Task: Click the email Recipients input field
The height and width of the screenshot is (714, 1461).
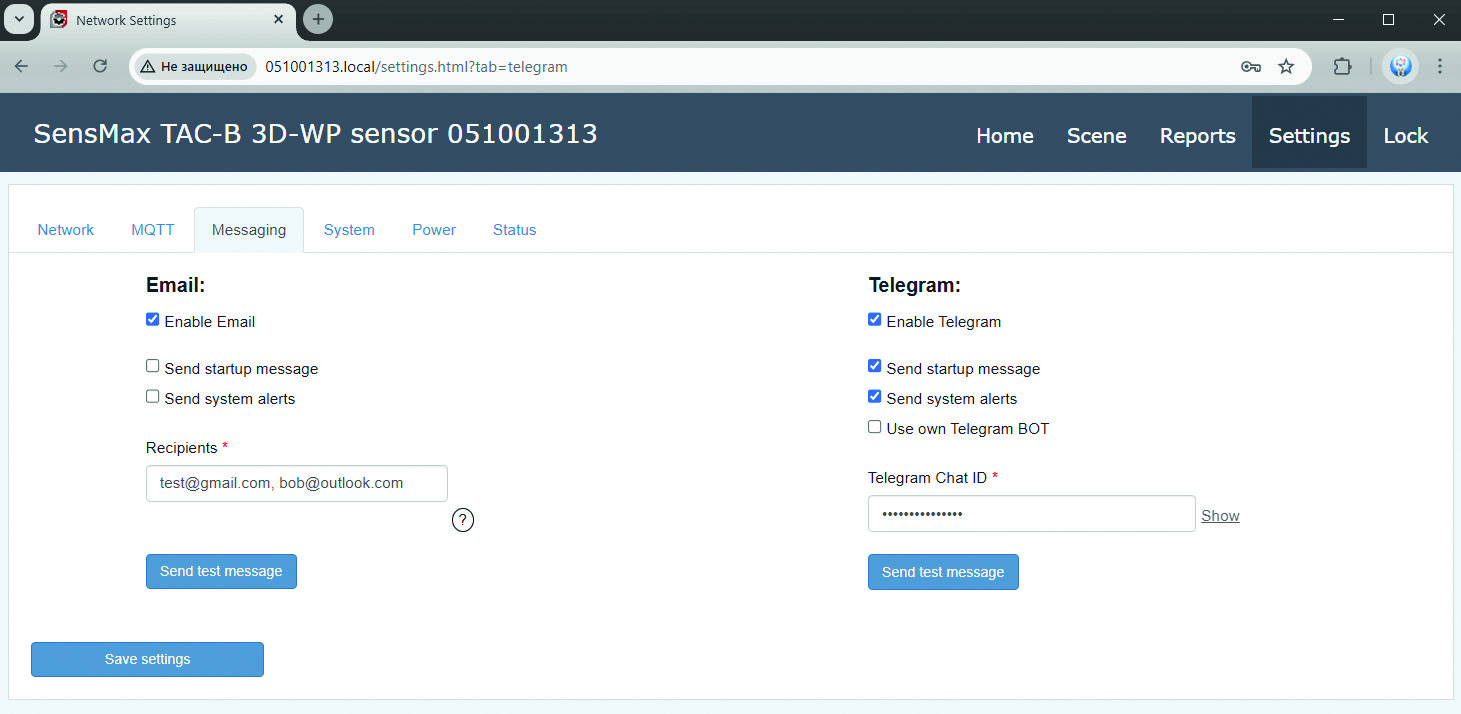Action: 297,483
